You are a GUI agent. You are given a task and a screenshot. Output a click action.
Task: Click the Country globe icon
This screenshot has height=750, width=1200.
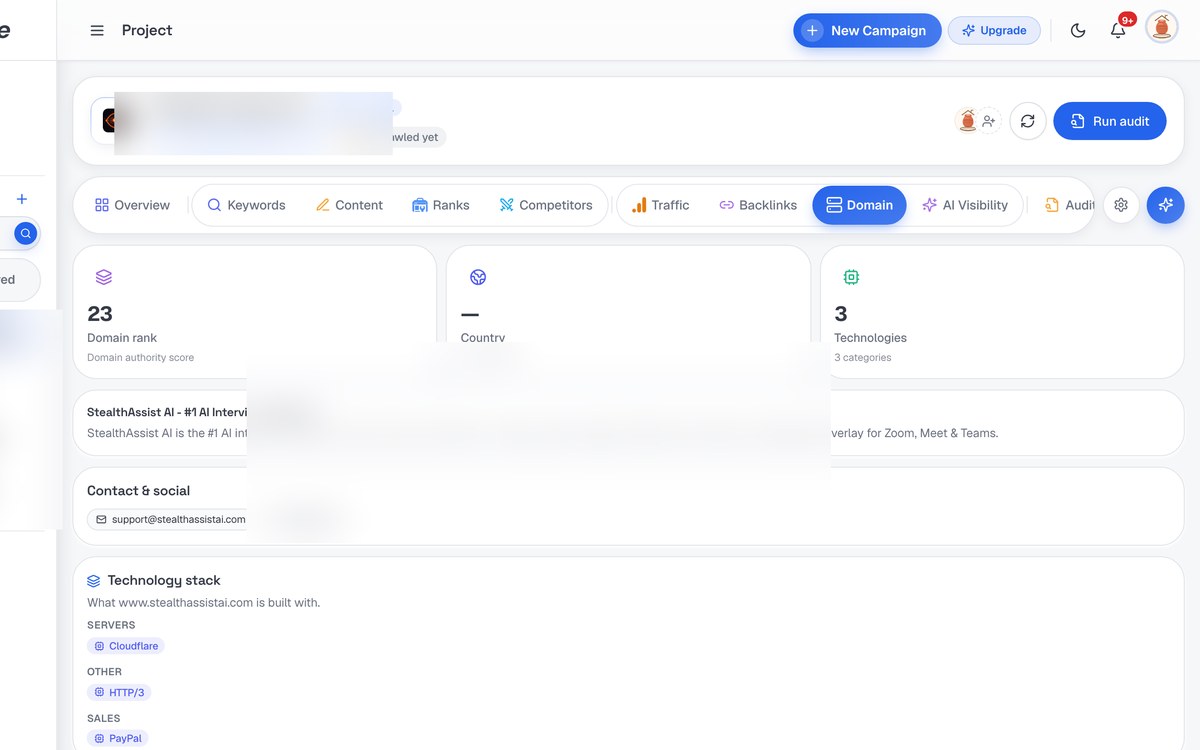[x=478, y=277]
